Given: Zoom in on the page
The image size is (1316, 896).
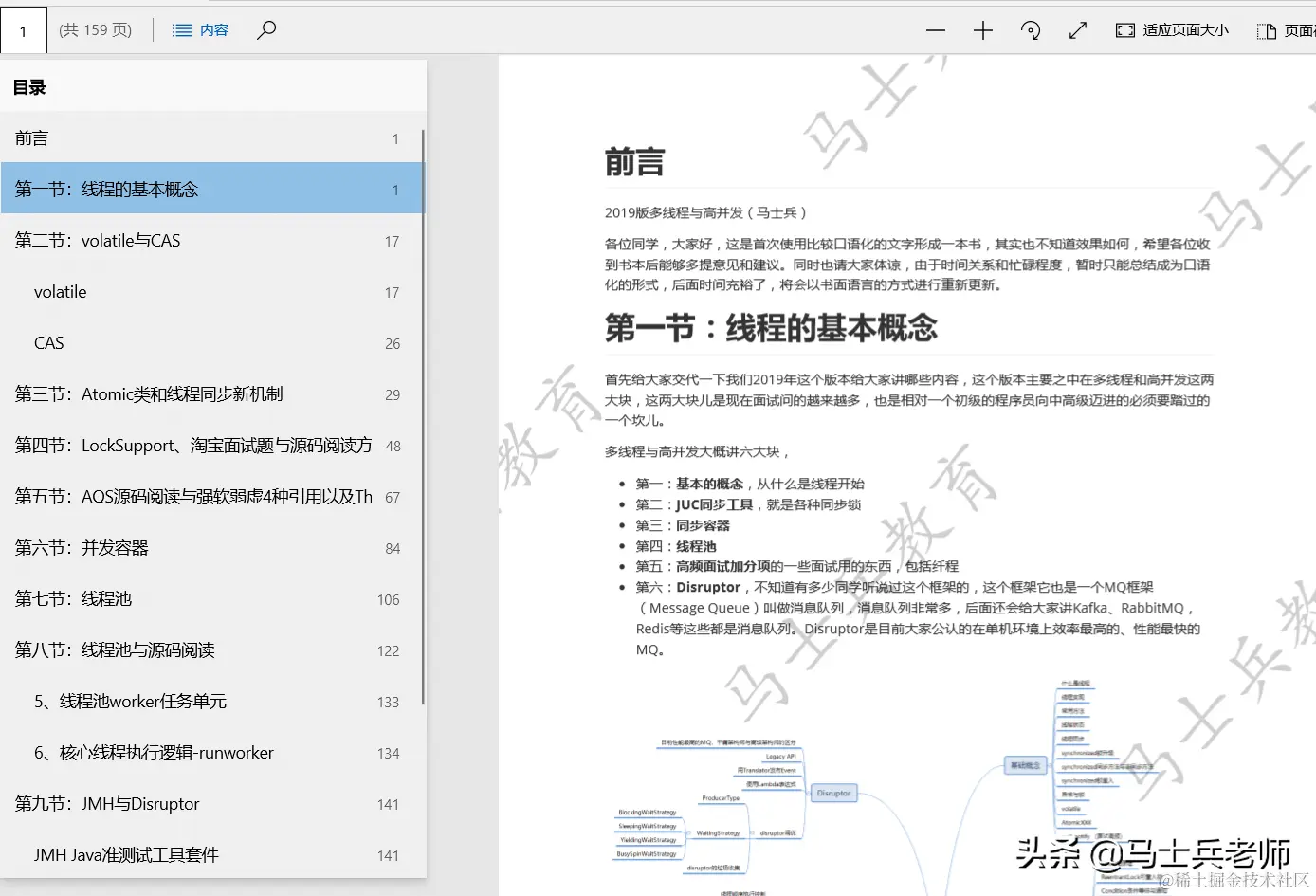Looking at the screenshot, I should 982,29.
